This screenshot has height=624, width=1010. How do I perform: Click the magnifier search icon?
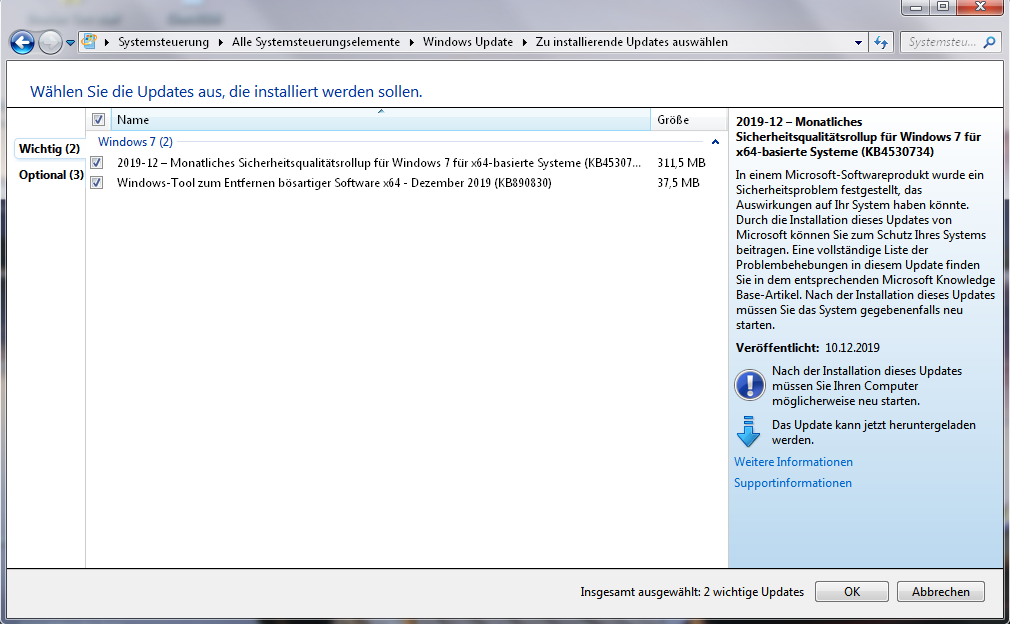click(990, 43)
